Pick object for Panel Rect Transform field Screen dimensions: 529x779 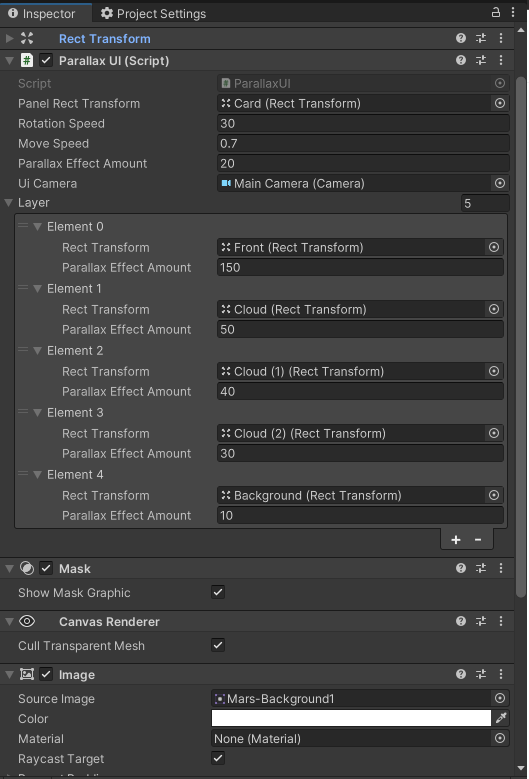(500, 103)
